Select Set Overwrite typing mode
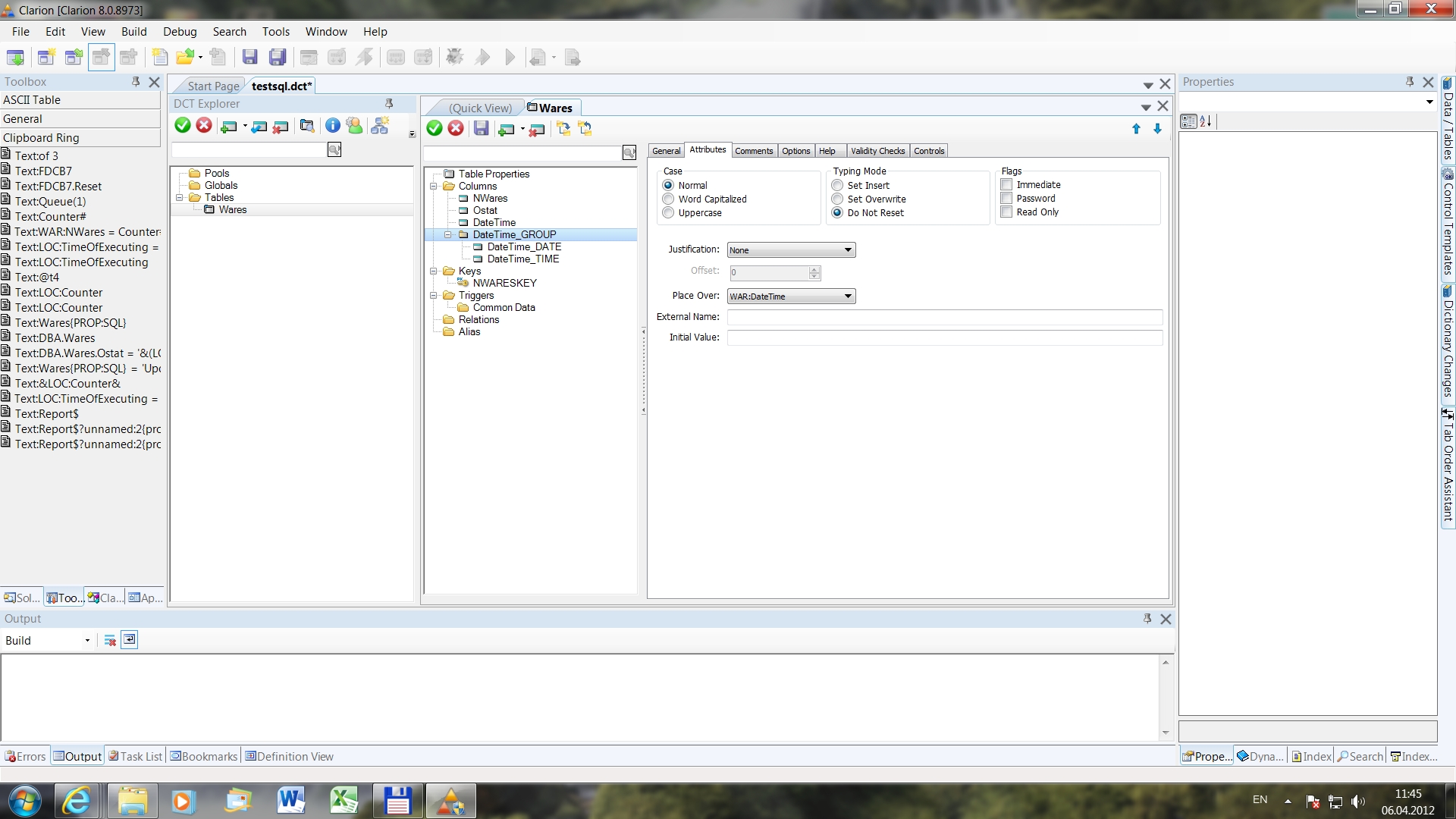The image size is (1456, 819). point(837,199)
